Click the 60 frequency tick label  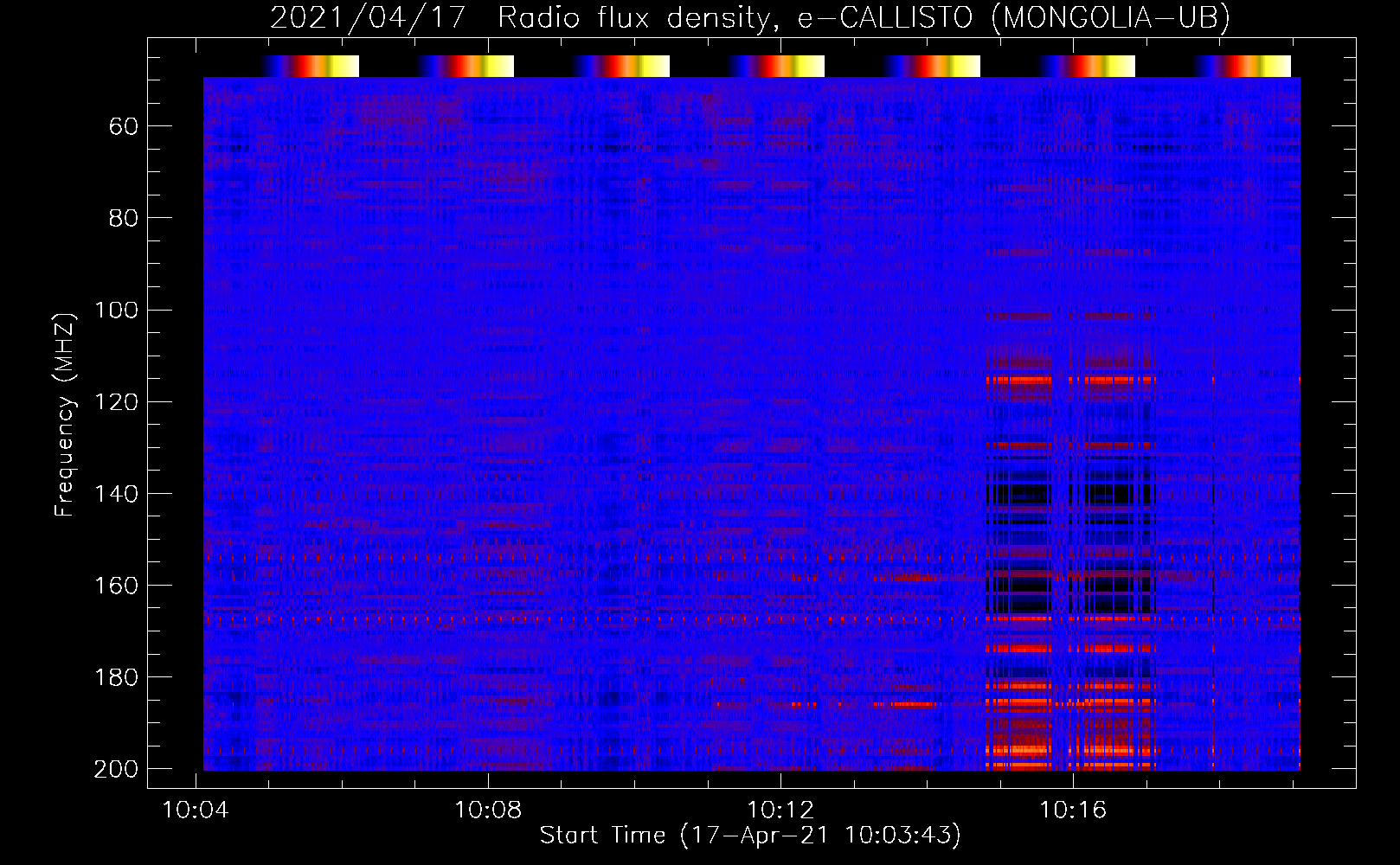tap(124, 127)
